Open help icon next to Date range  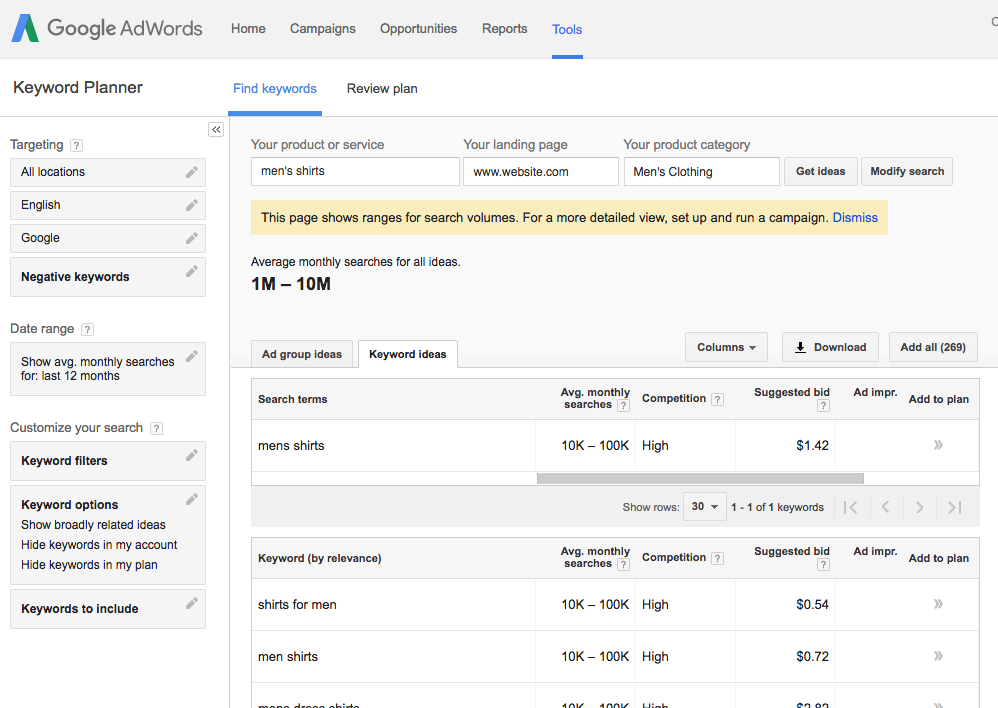88,329
